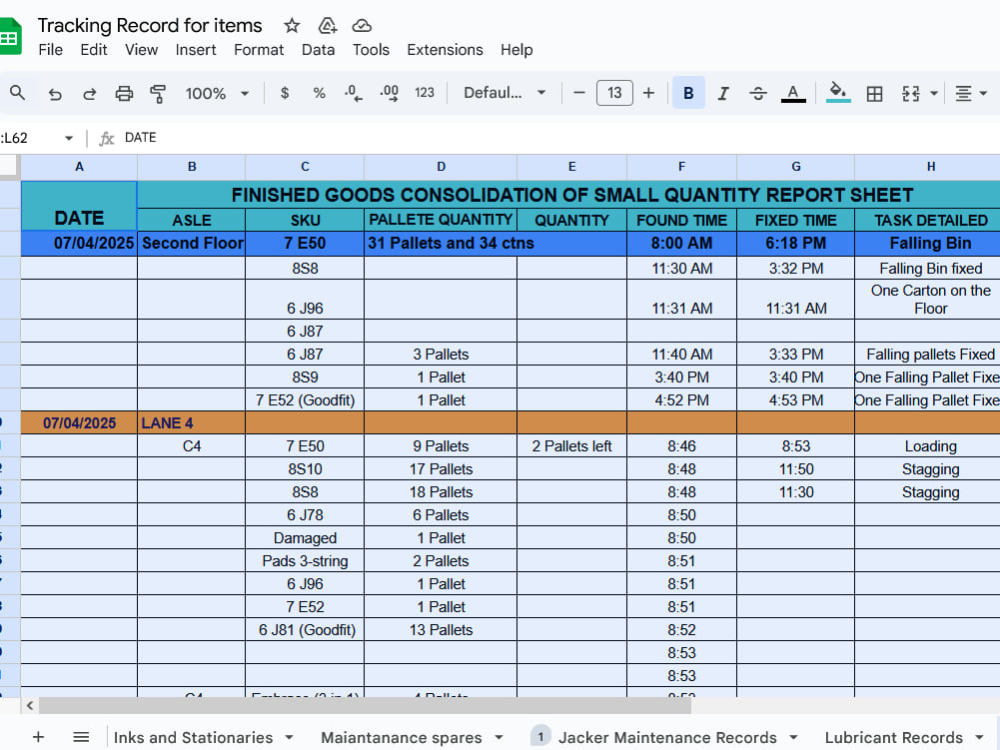Image resolution: width=1000 pixels, height=750 pixels.
Task: Open the File menu
Action: click(50, 50)
